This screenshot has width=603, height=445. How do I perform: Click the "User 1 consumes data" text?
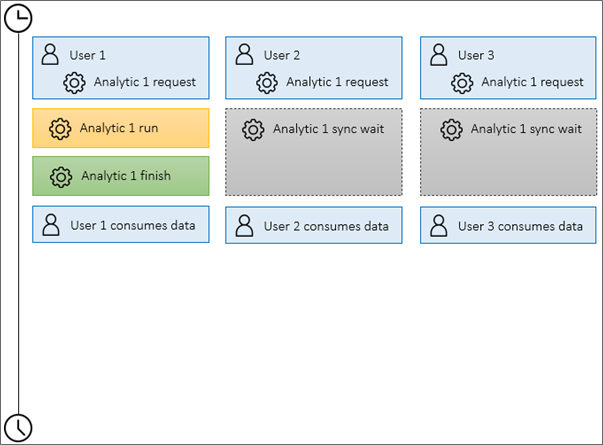point(132,226)
